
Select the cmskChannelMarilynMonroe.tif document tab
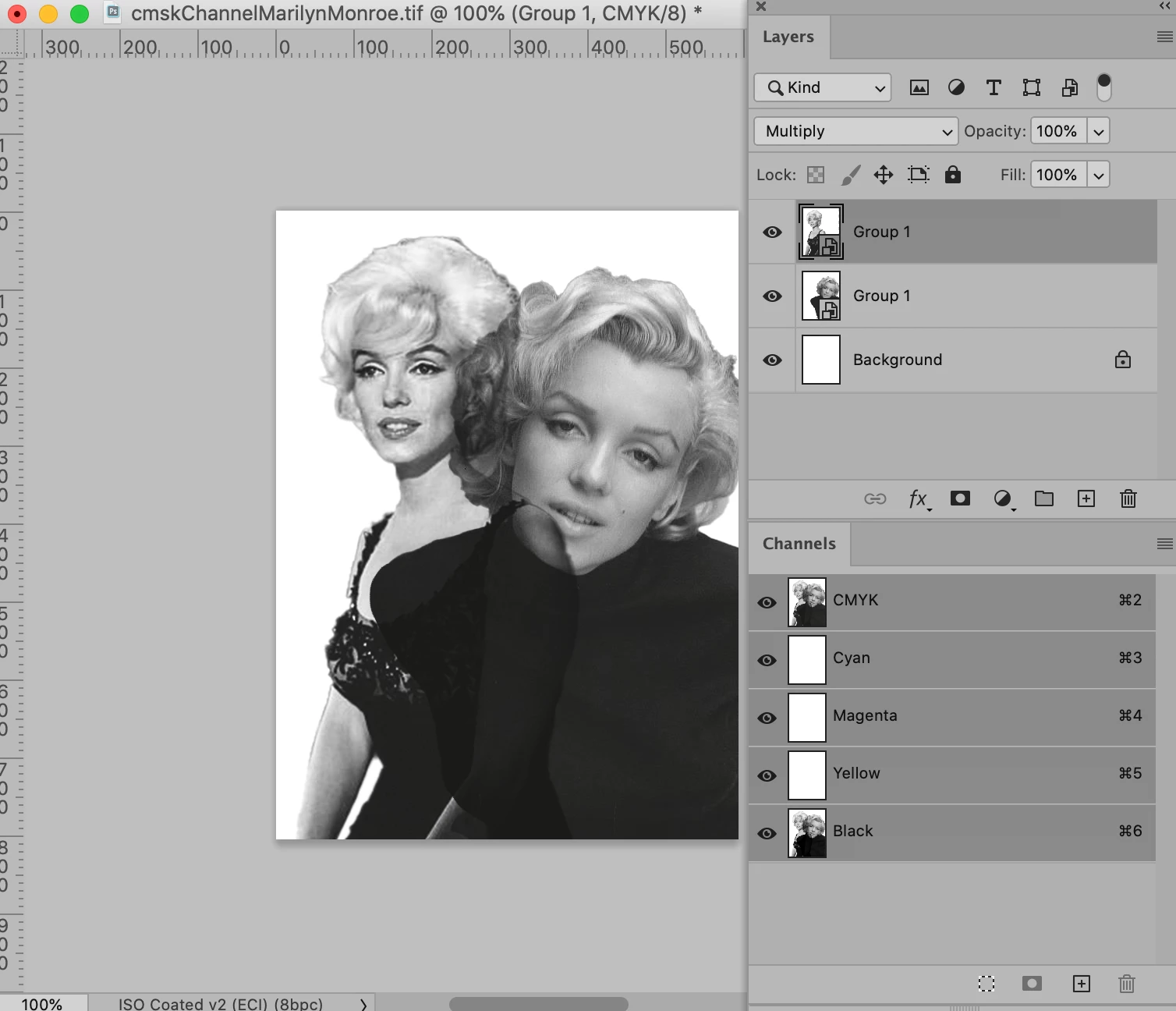click(416, 13)
